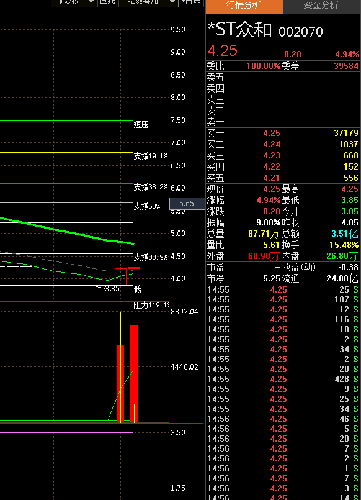361x500 pixels.
Task: Click the tallest red volume bar
Action: [x=134, y=374]
